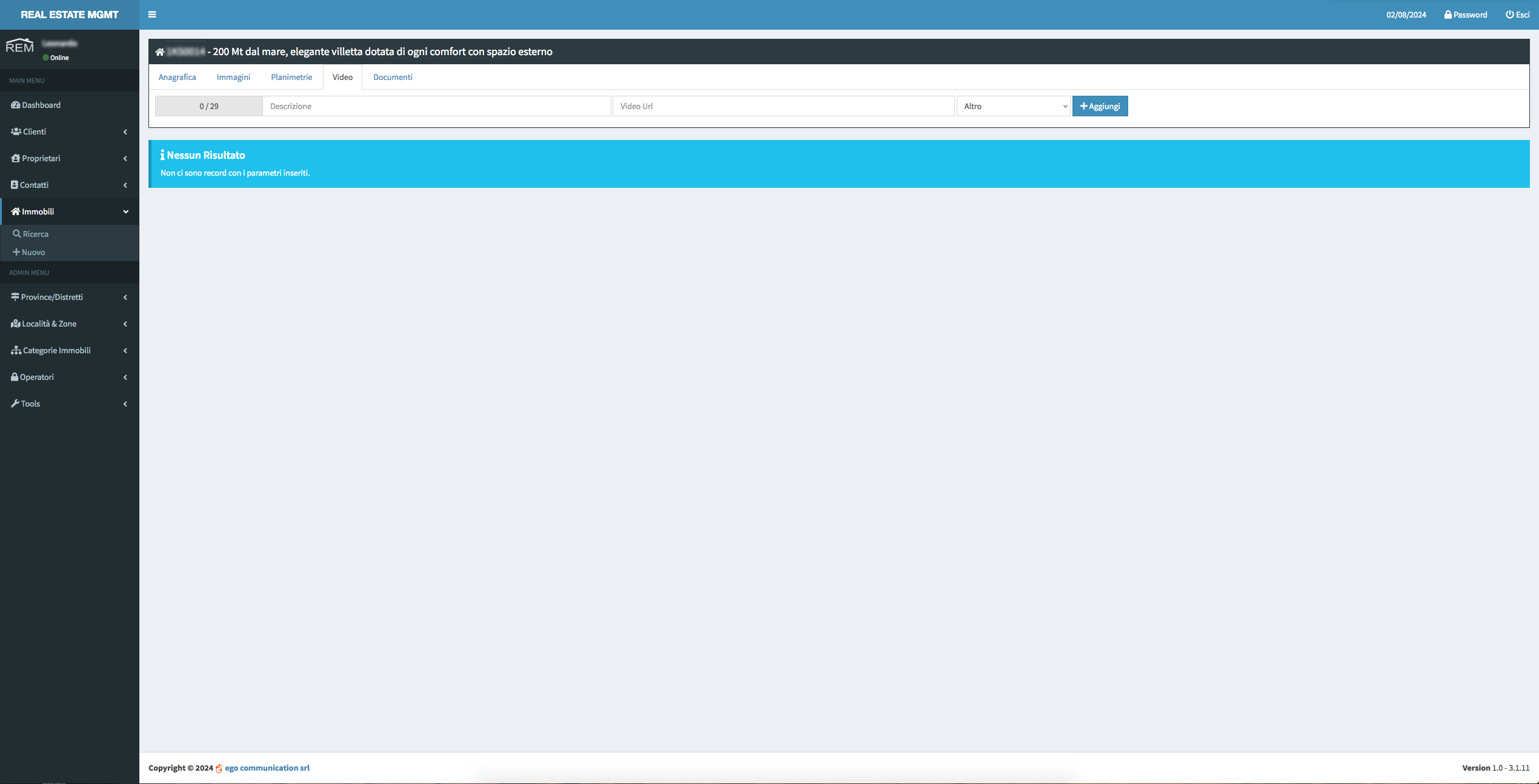
Task: Expand the Proprietari menu chevron
Action: pyautogui.click(x=125, y=159)
